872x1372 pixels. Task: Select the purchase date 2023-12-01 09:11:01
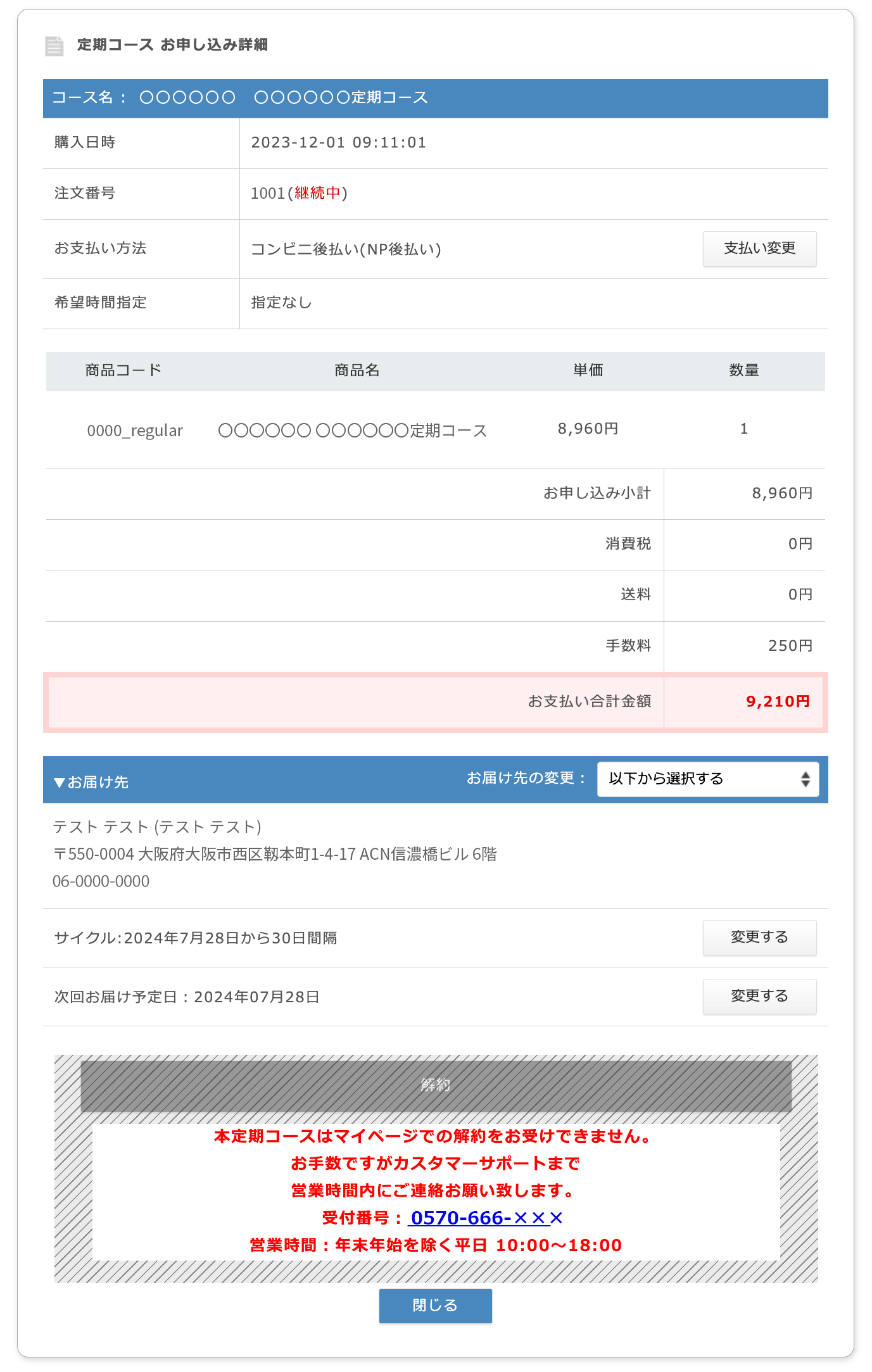coord(338,142)
